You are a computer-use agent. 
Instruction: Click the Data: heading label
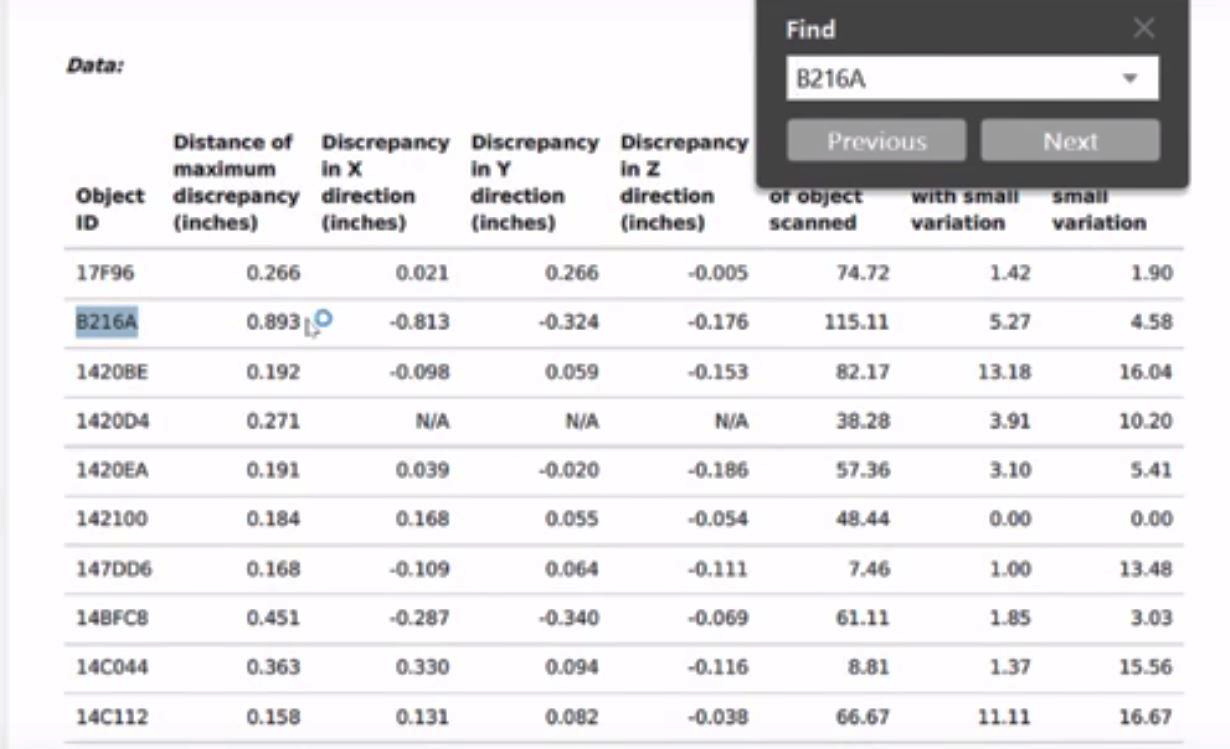coord(94,67)
